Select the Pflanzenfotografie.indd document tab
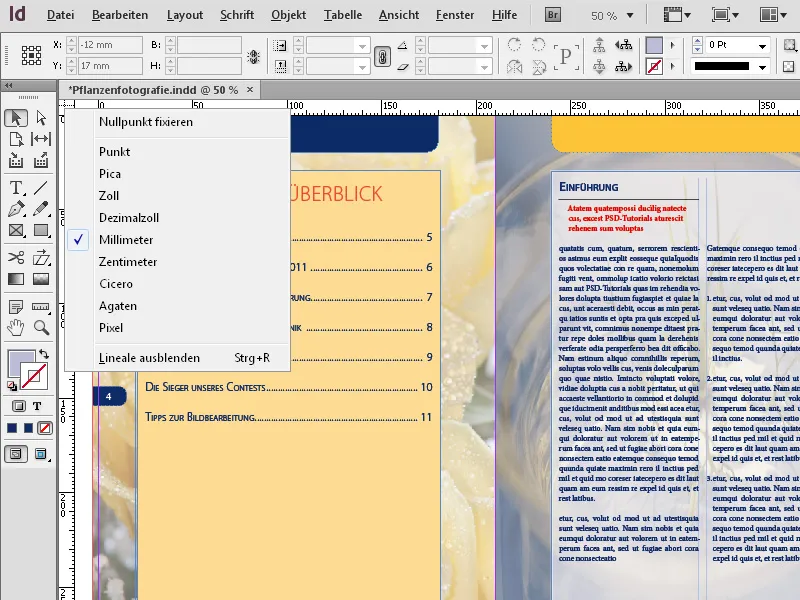 point(153,90)
